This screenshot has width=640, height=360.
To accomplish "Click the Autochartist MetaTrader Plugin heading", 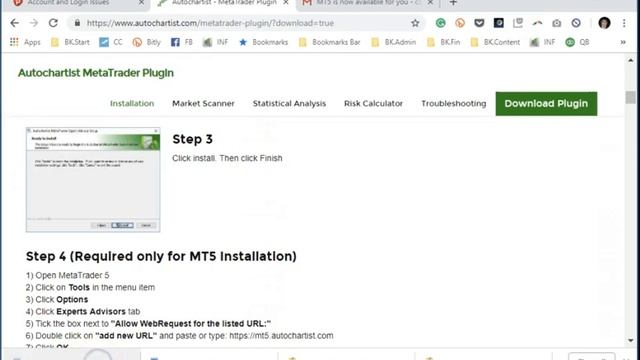I will pyautogui.click(x=96, y=73).
